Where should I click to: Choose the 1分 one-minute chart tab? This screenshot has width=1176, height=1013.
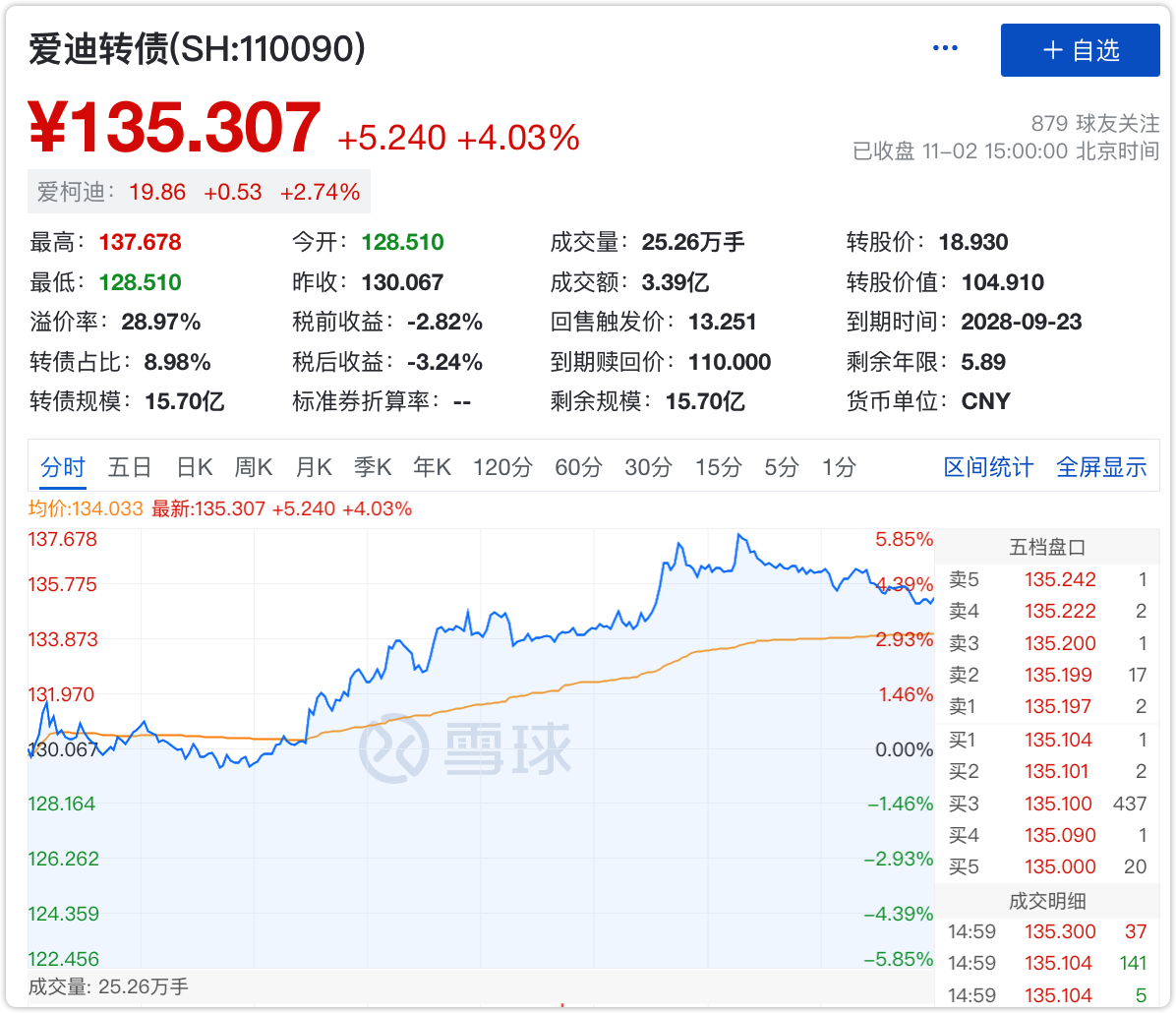pos(839,467)
